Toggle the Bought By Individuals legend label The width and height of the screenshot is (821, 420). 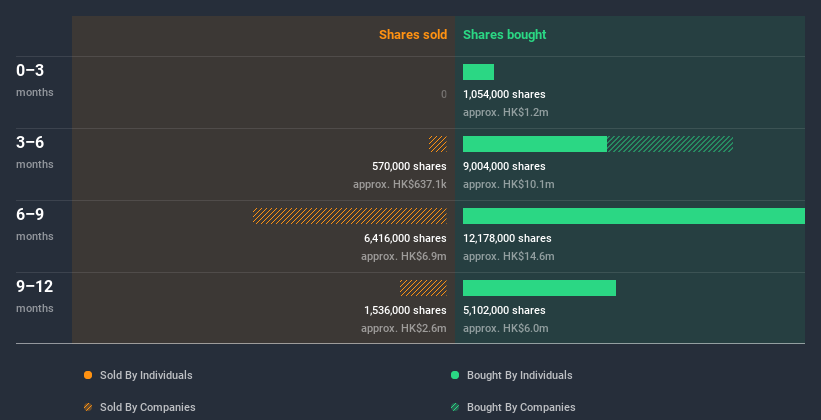point(519,375)
